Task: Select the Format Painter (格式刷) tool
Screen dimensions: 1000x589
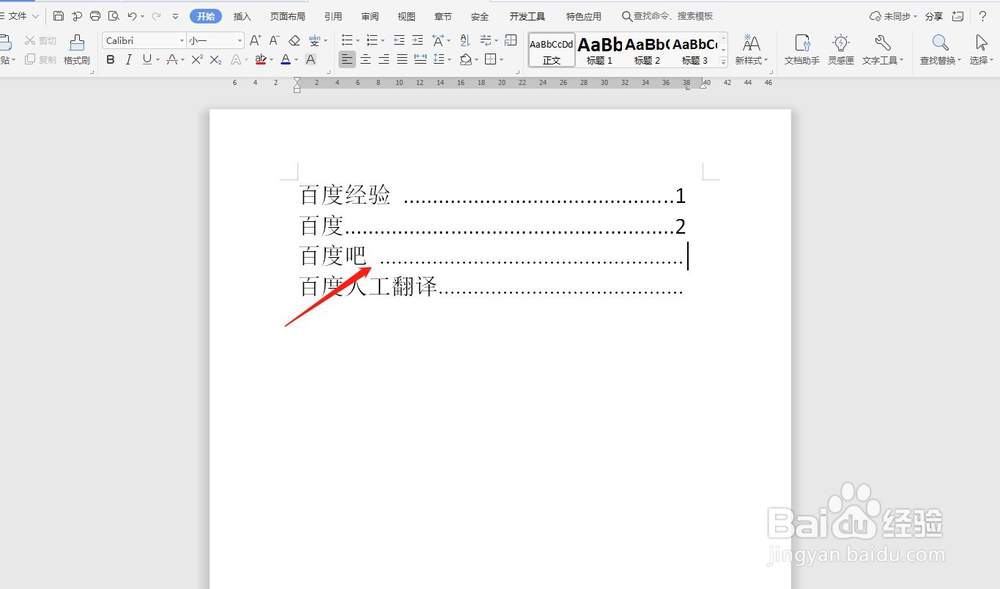Action: (77, 50)
